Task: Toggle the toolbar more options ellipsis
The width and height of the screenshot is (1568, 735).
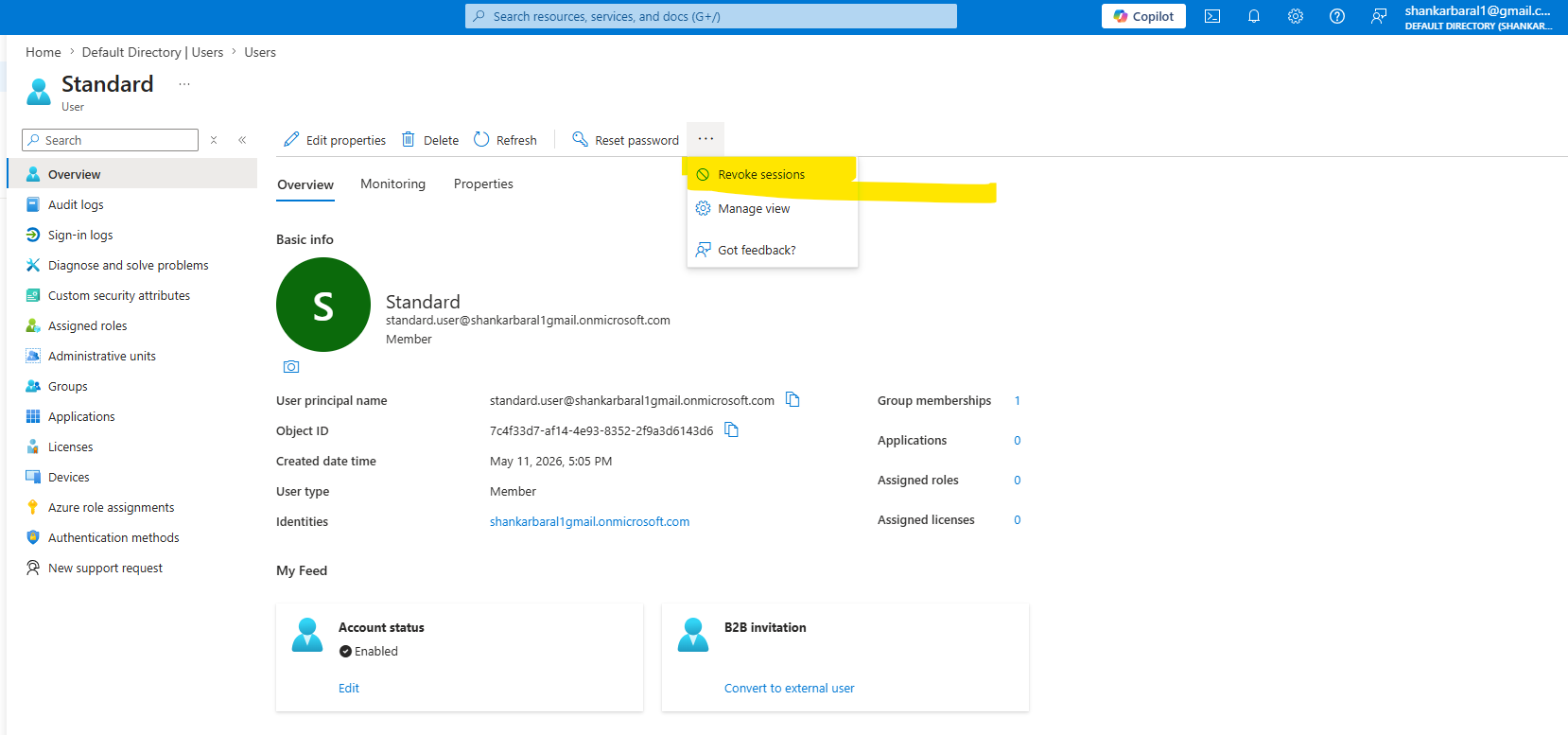Action: point(706,139)
